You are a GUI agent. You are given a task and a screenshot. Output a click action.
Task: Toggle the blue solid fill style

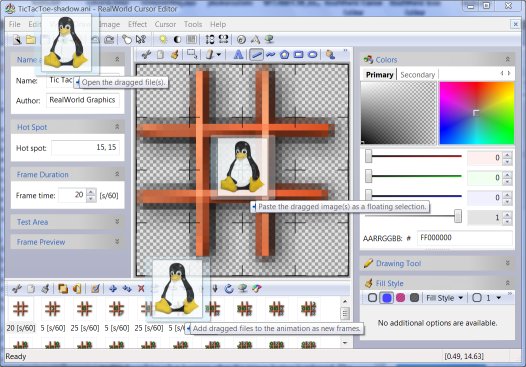coord(386,298)
